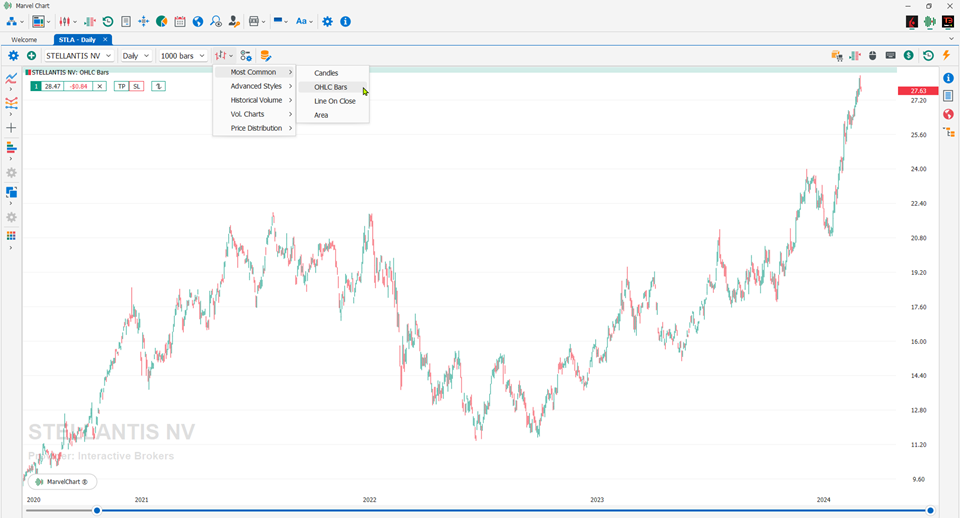Switch to the Welcome tab
The height and width of the screenshot is (518, 960).
tap(24, 40)
